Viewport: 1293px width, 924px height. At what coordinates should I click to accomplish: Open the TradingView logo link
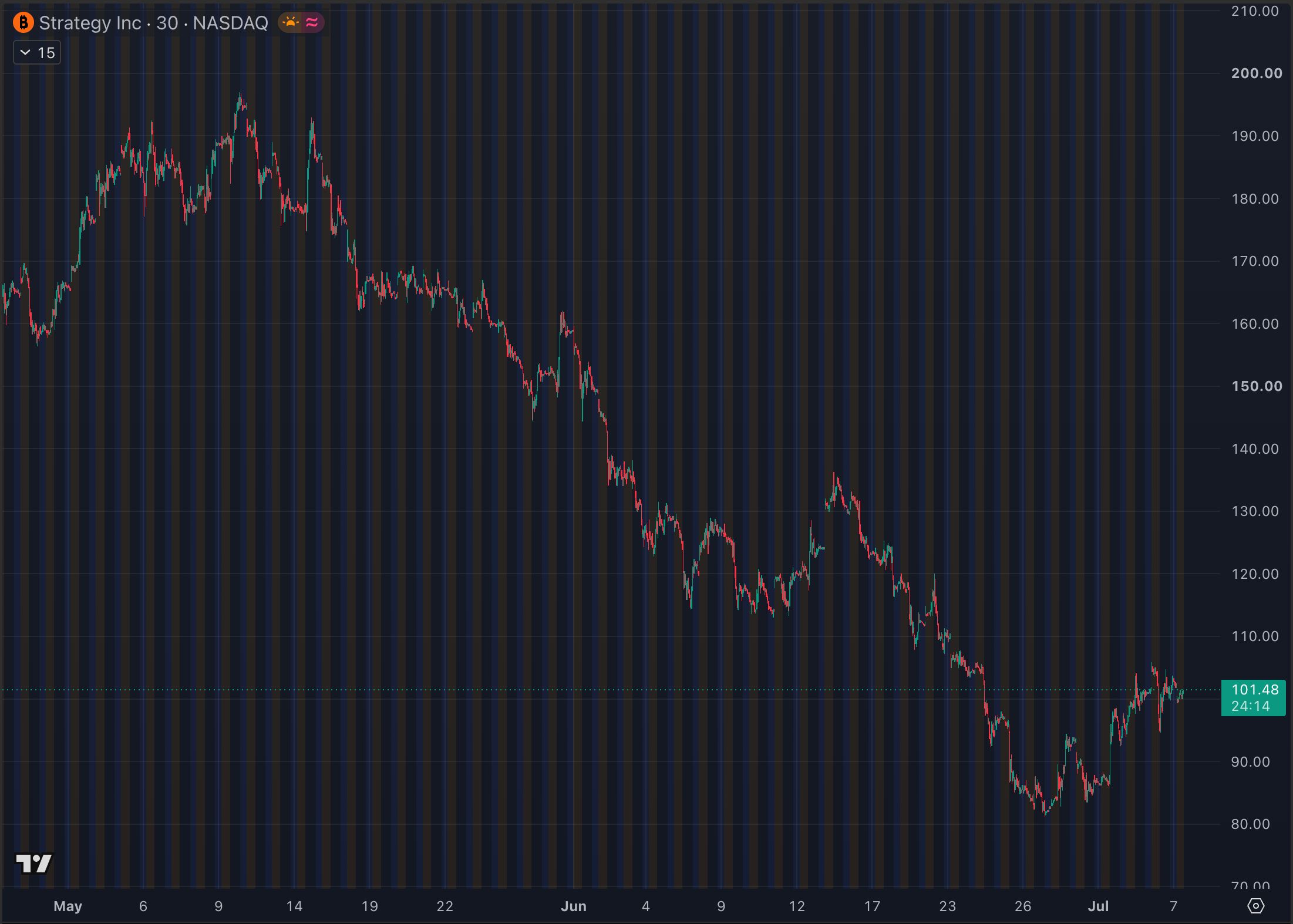click(34, 863)
